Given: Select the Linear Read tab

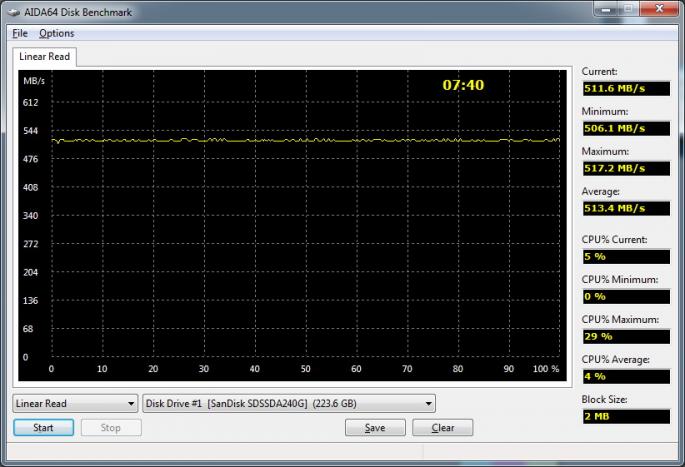Looking at the screenshot, I should click(45, 57).
